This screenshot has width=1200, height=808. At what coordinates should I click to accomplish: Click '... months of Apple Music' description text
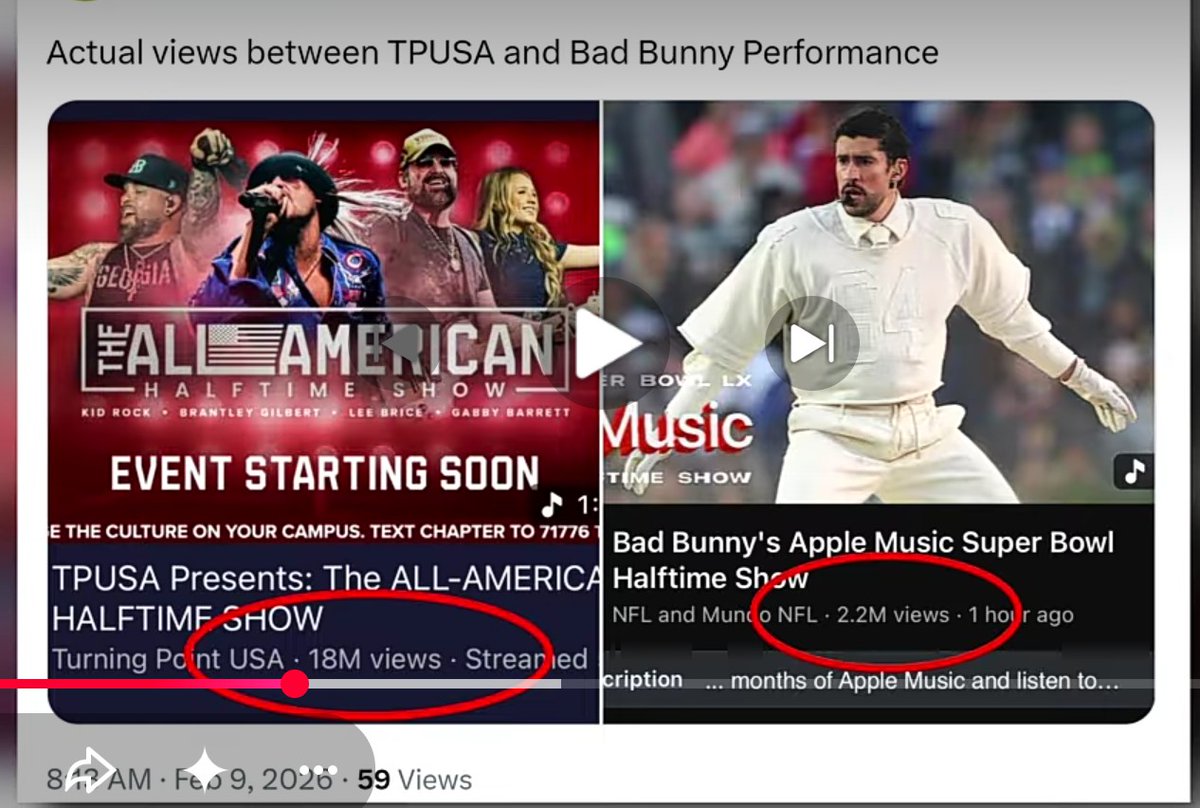tap(912, 682)
